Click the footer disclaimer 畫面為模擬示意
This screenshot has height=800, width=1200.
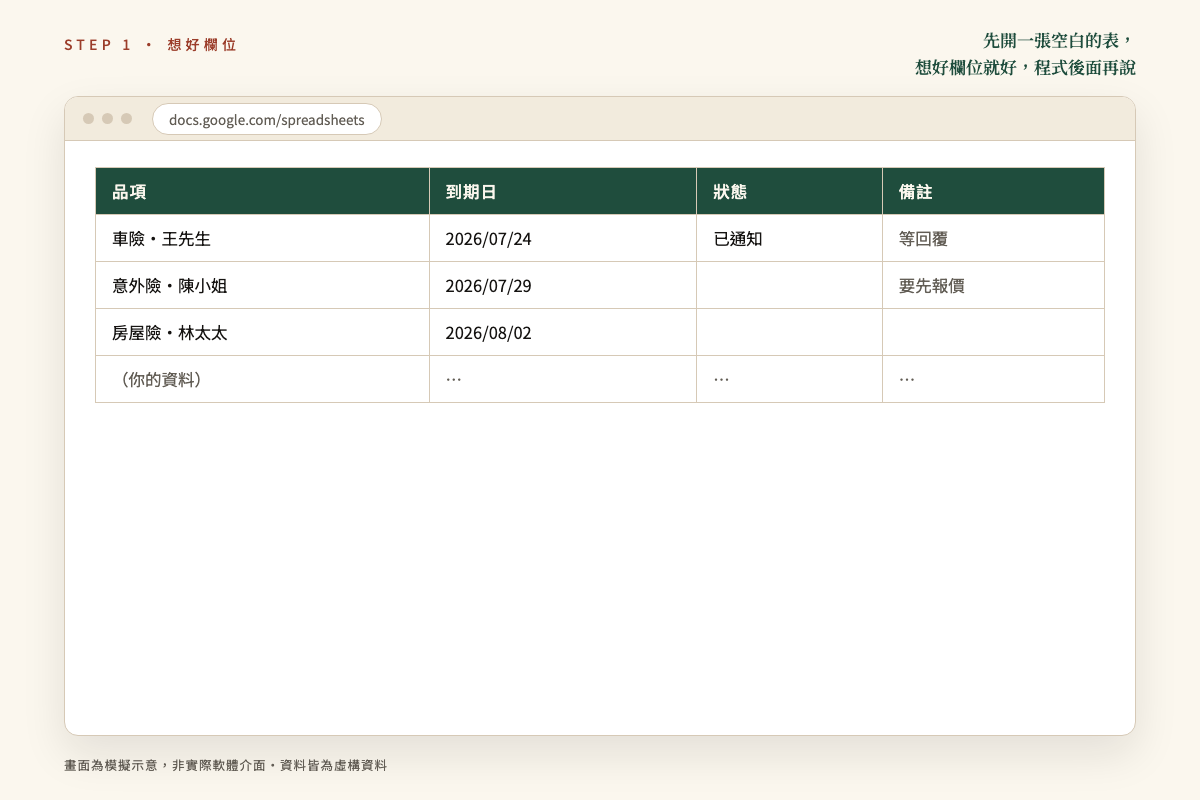click(111, 765)
